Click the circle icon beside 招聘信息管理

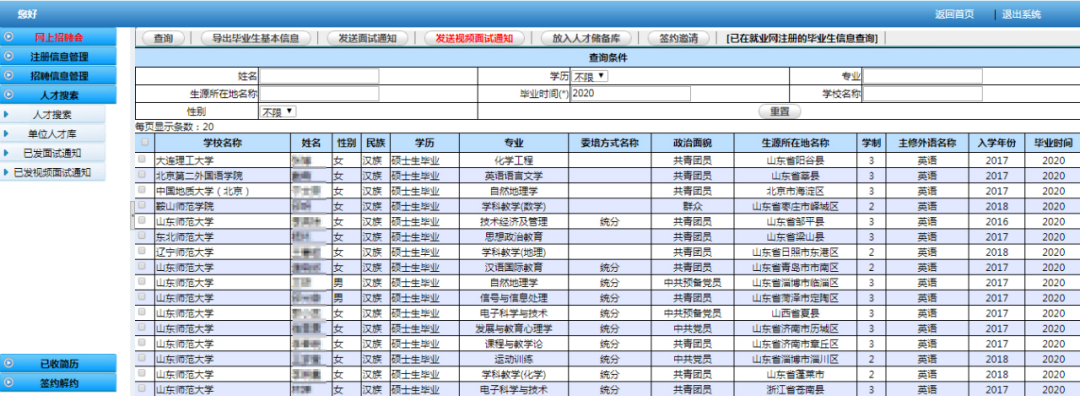(x=8, y=76)
